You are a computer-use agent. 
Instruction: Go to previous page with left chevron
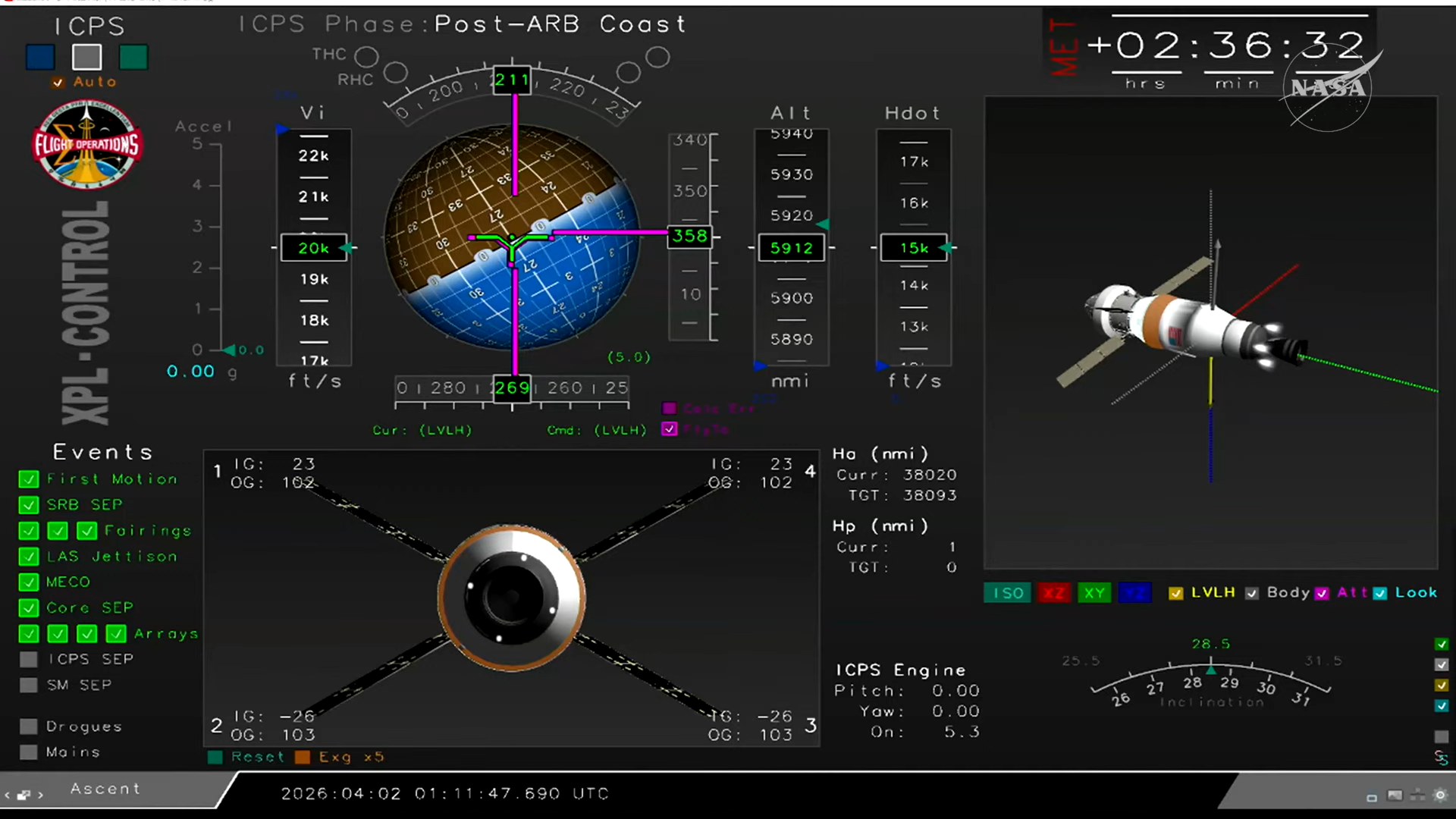(x=8, y=795)
